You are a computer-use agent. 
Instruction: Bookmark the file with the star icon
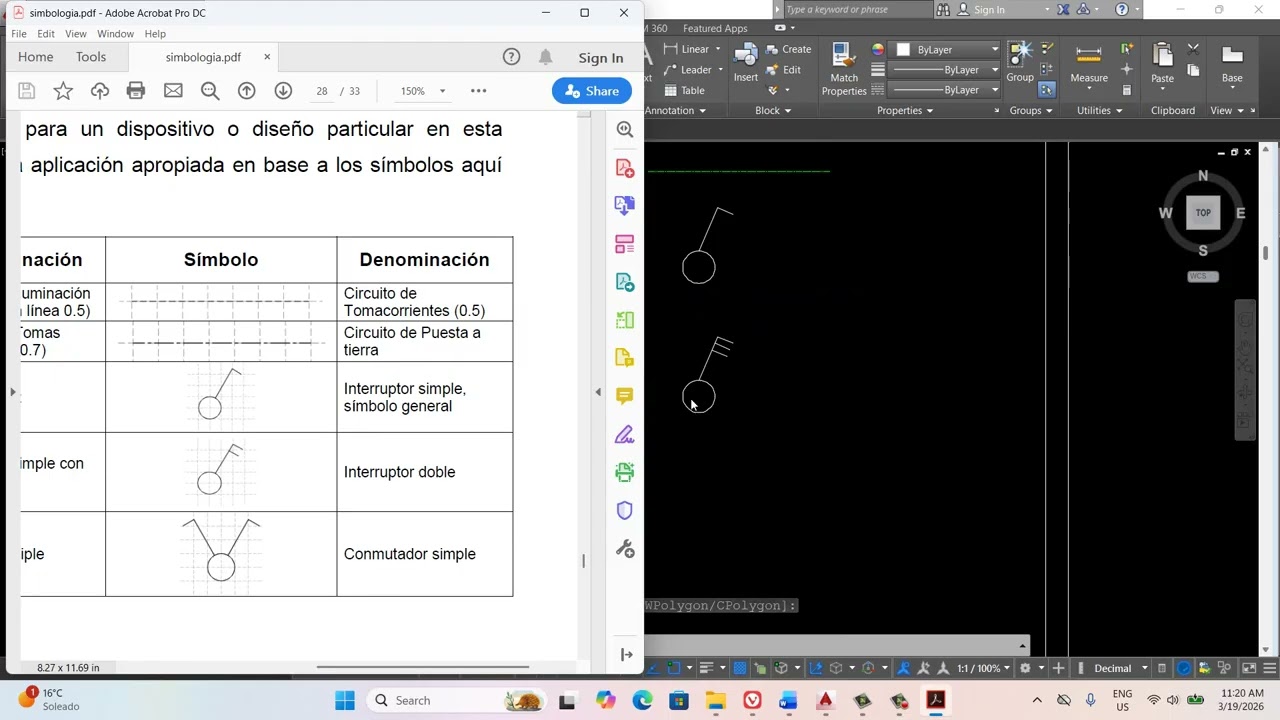pyautogui.click(x=63, y=91)
